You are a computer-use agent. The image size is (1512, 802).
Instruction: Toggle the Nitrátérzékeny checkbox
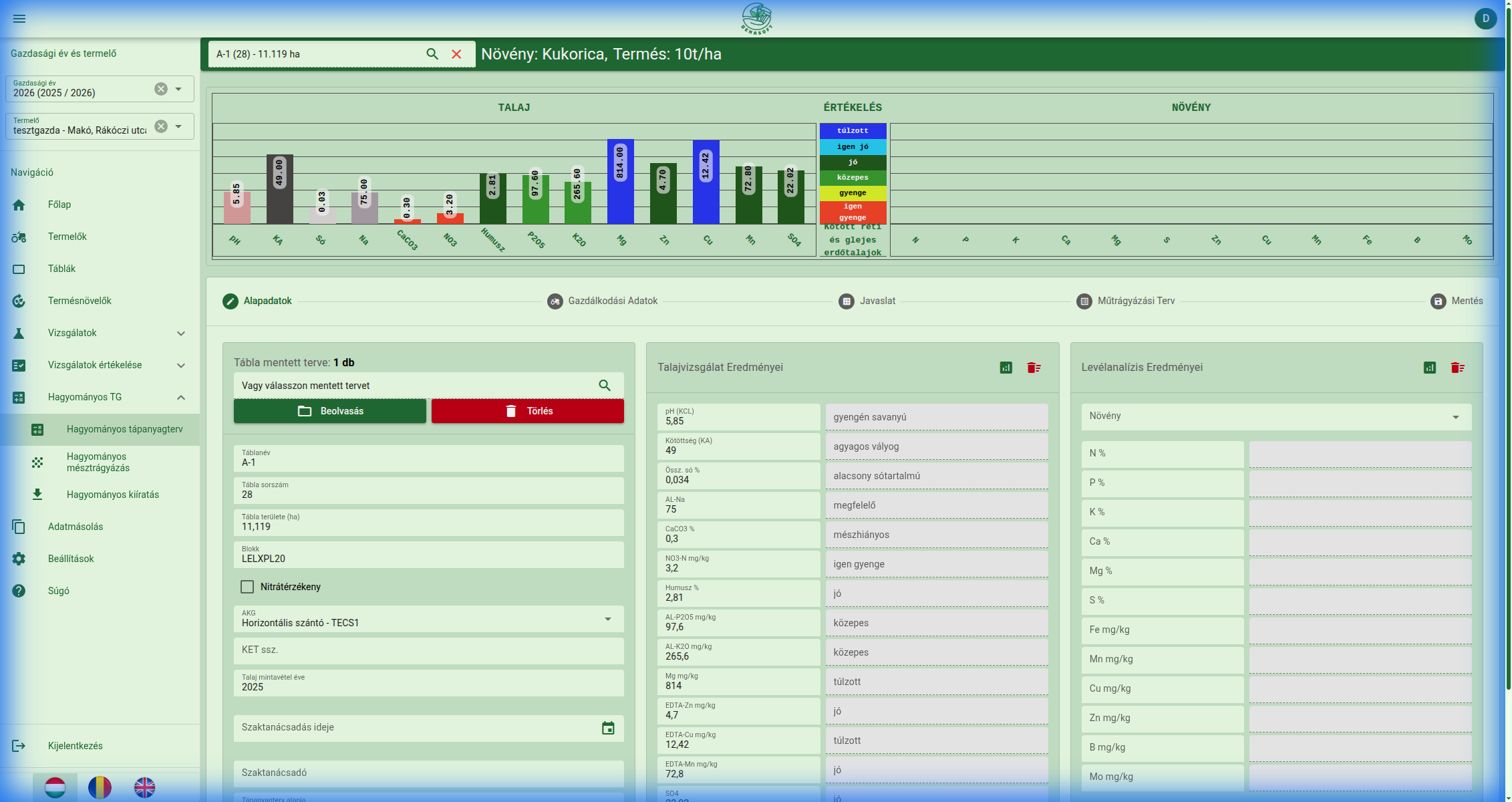247,587
